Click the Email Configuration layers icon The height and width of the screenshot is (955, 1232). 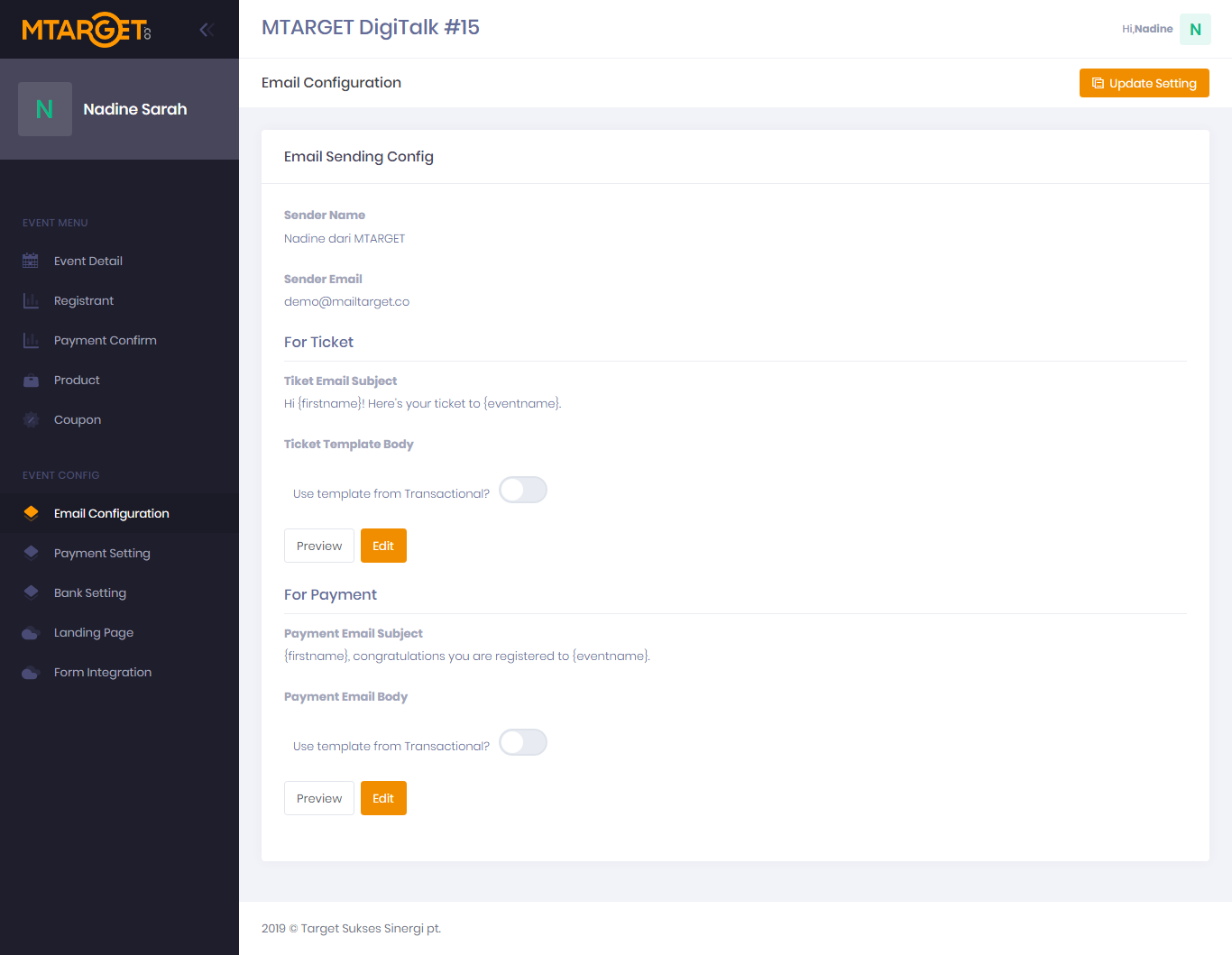[x=31, y=513]
